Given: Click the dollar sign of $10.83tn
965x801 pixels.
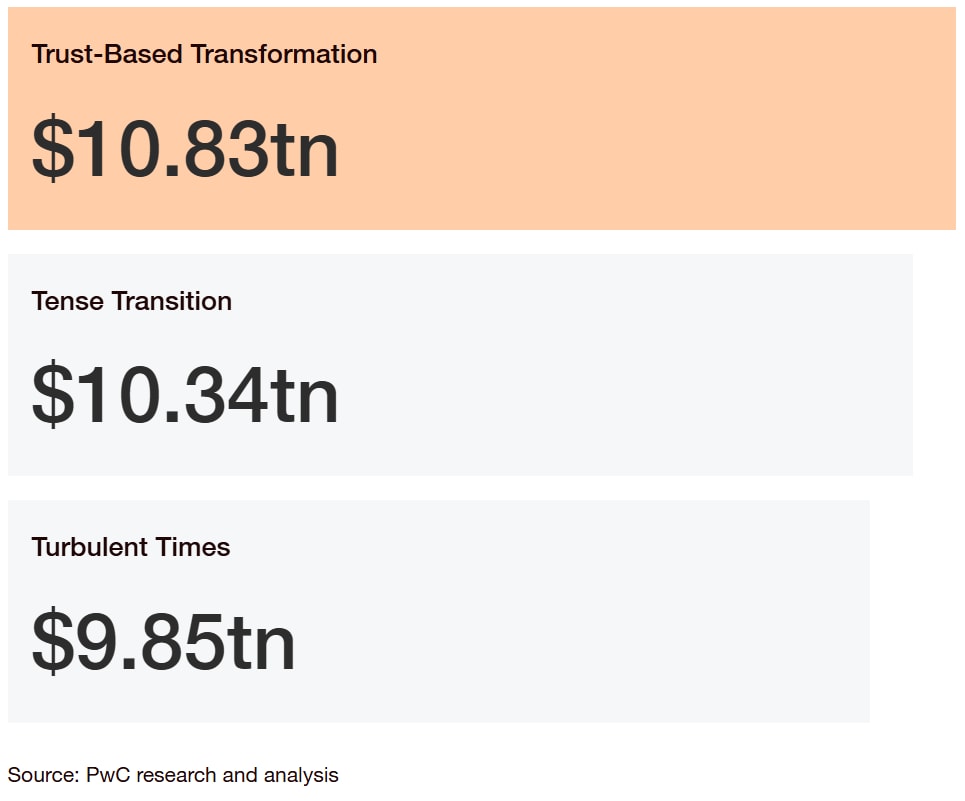Looking at the screenshot, I should point(53,149).
